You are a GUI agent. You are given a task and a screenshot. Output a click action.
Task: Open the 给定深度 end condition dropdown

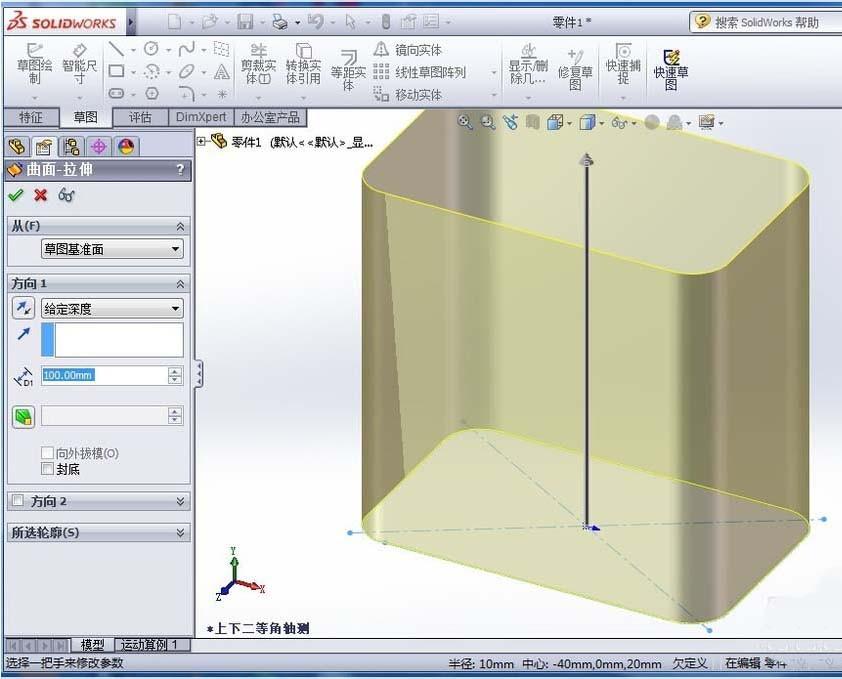tap(178, 308)
